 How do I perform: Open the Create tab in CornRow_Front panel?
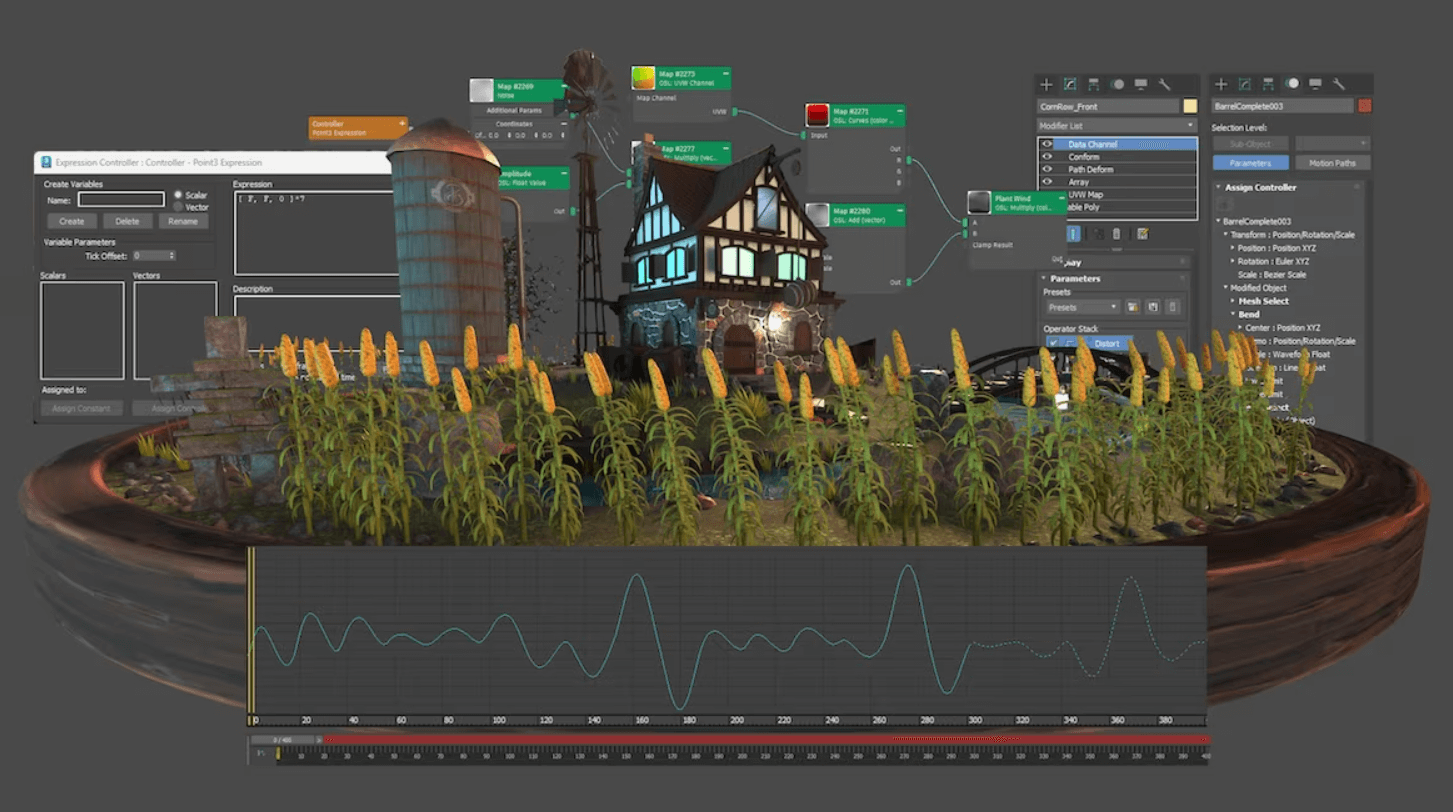click(1046, 85)
